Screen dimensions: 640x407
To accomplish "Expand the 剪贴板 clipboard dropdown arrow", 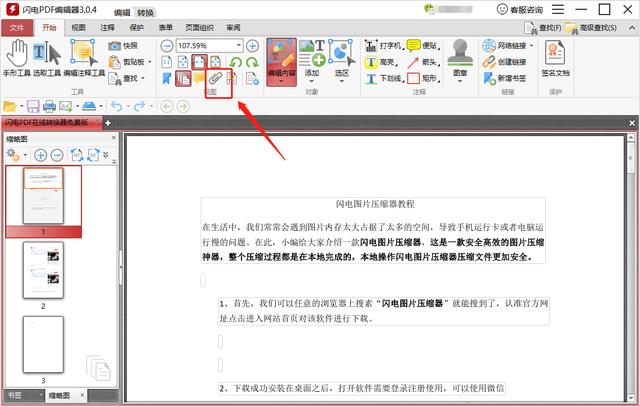I will [x=150, y=62].
